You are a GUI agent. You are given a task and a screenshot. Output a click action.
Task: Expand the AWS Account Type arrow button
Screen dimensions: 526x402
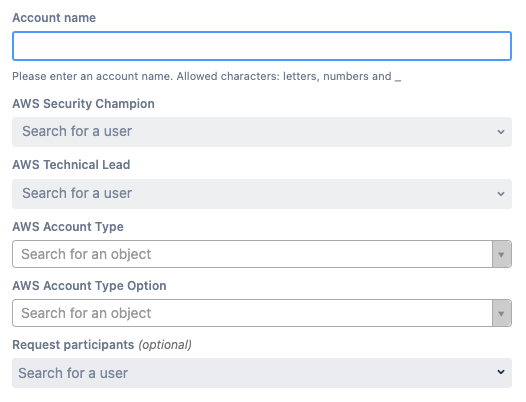pyautogui.click(x=502, y=254)
